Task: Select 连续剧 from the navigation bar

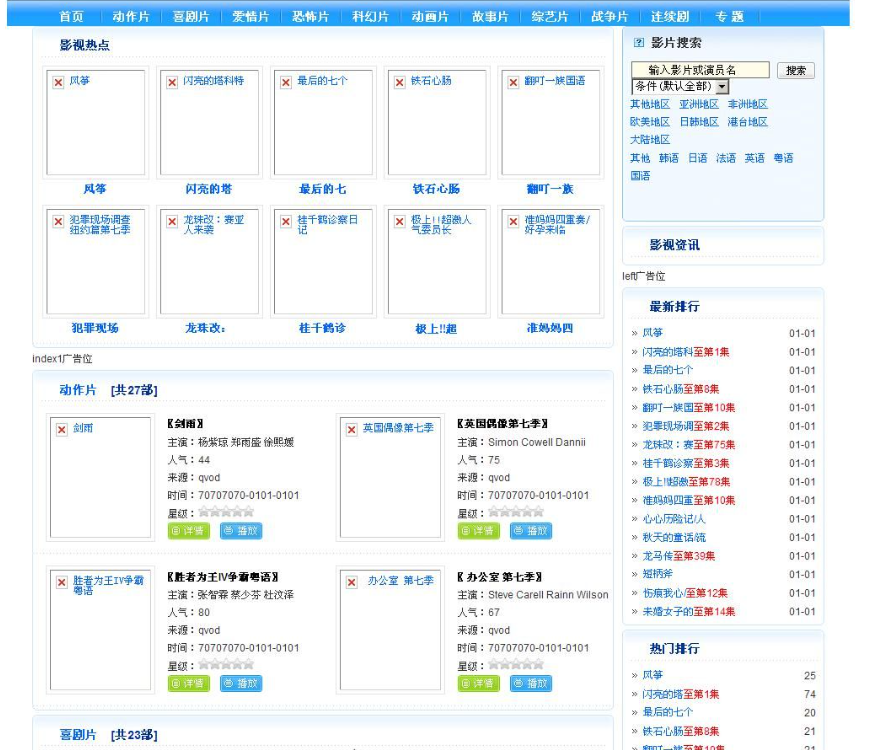Action: tap(669, 17)
